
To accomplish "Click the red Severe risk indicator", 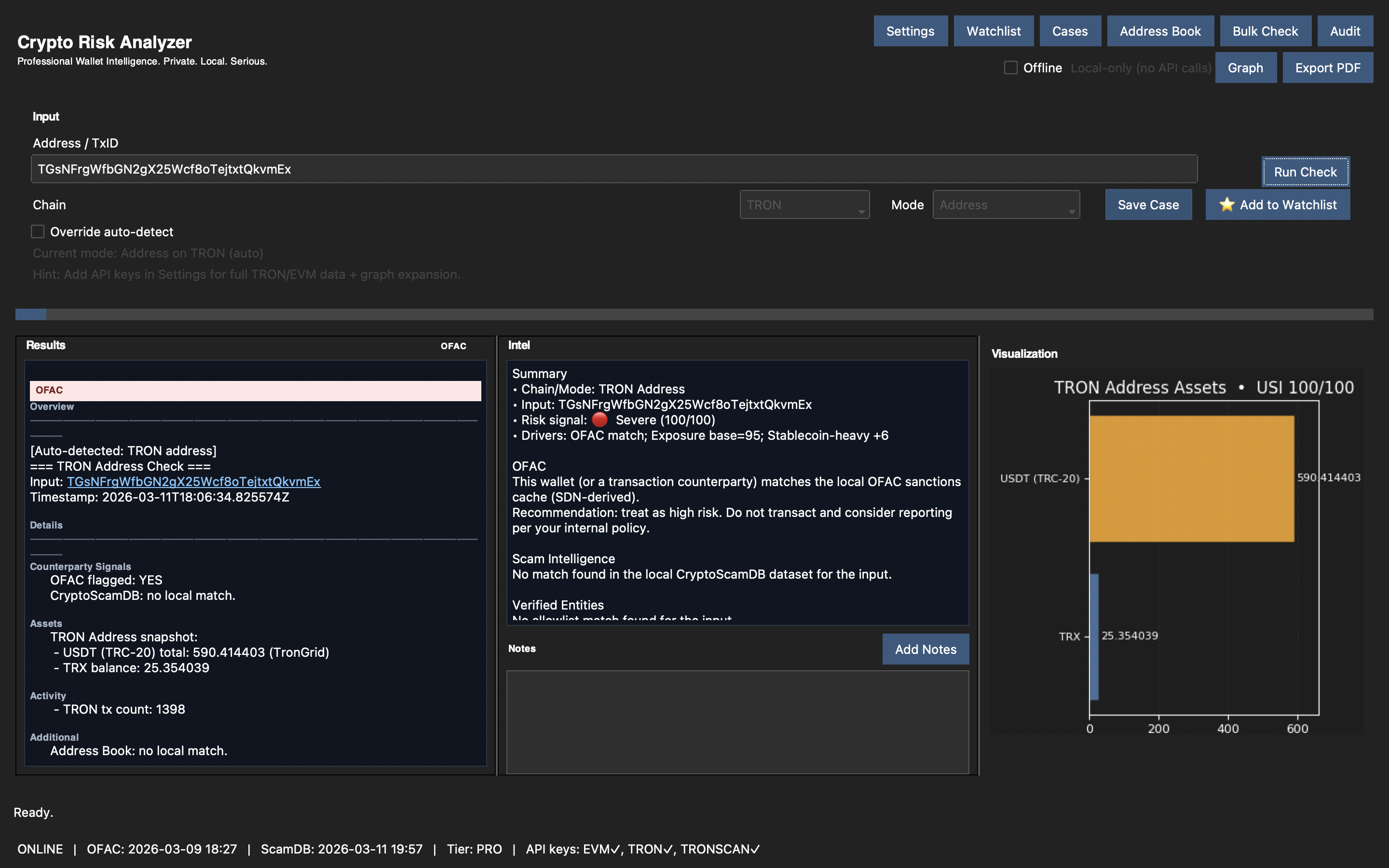I will tap(600, 420).
